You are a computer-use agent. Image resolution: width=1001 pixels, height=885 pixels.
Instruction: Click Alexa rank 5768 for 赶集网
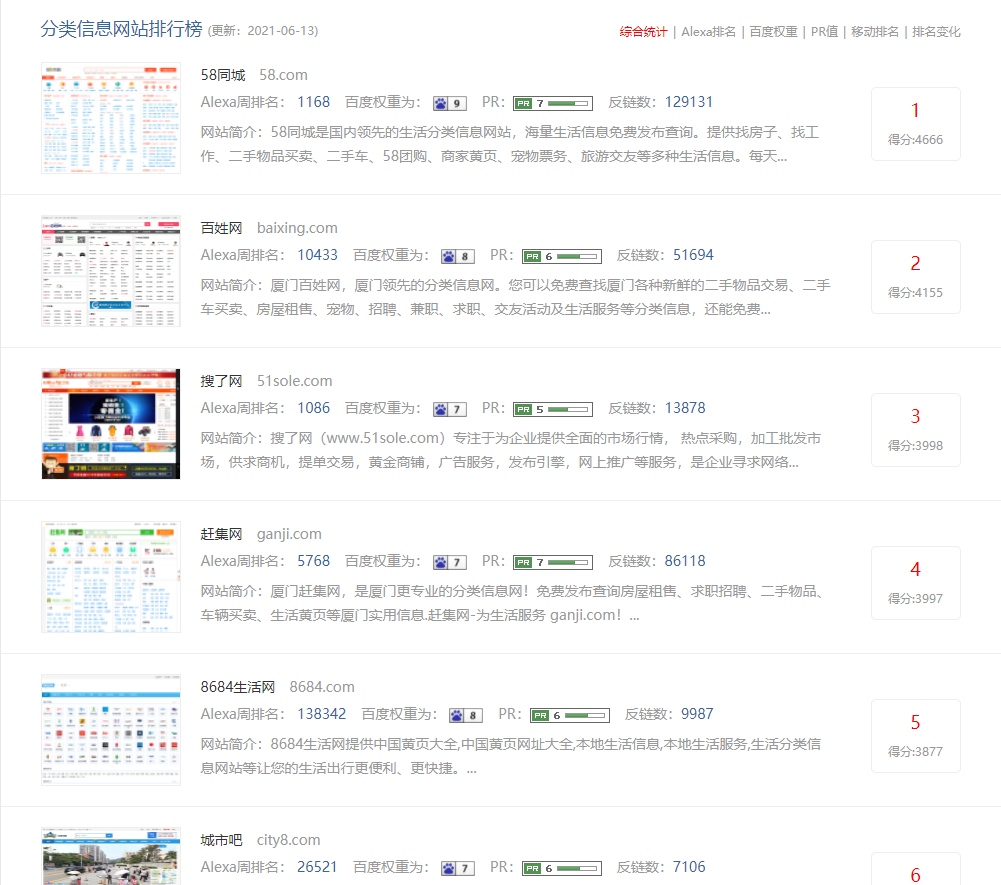(x=313, y=561)
